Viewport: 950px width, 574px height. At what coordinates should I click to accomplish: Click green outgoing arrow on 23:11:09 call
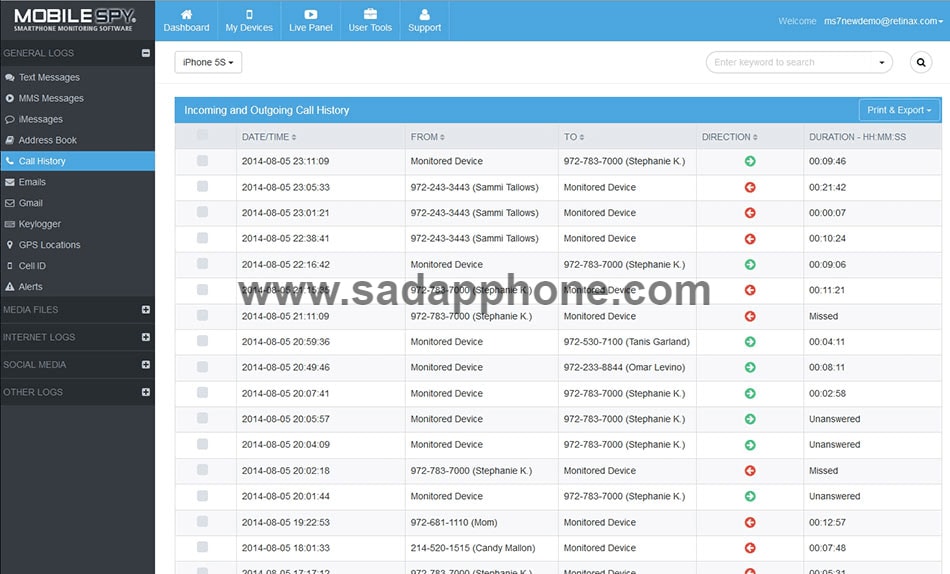750,161
